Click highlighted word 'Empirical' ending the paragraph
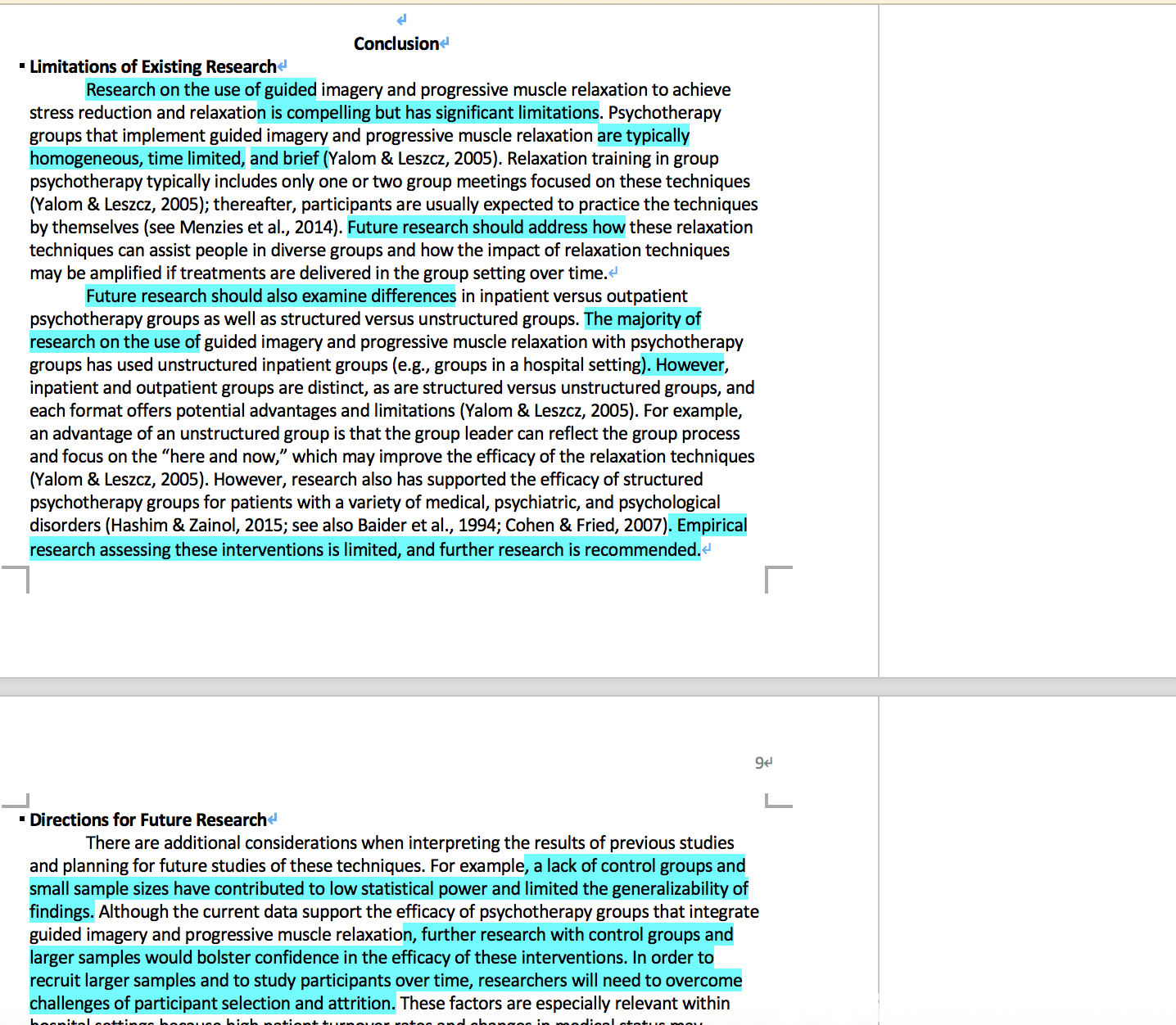 coord(712,526)
